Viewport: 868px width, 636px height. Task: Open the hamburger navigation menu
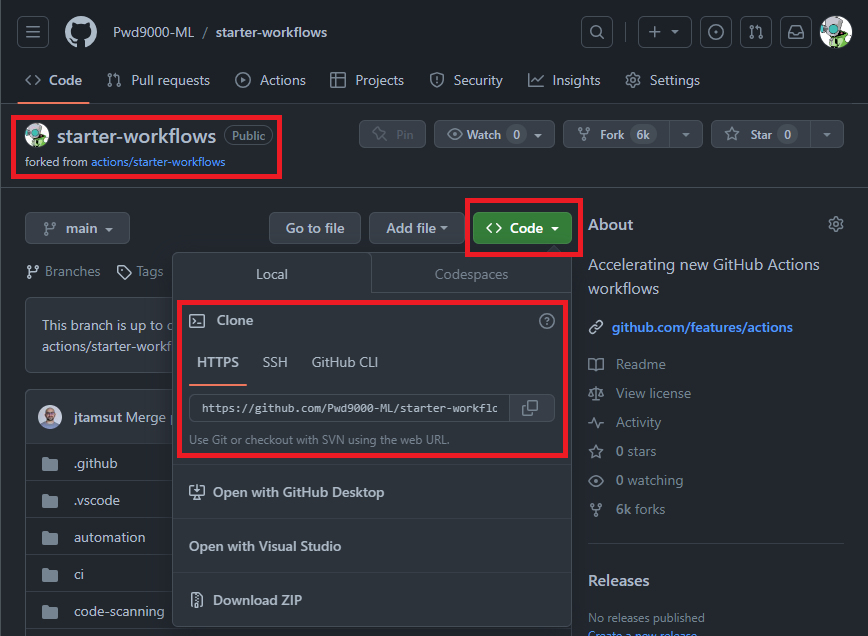tap(33, 32)
